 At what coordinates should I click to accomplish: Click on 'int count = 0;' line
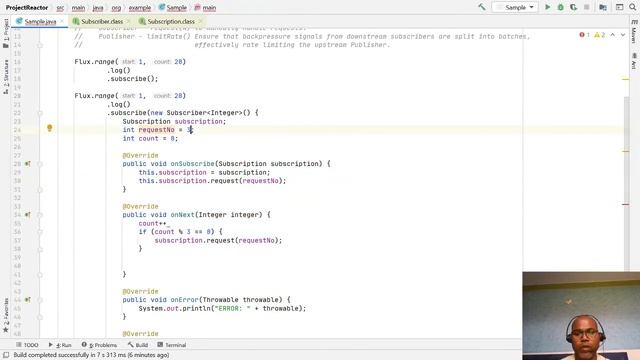pos(150,138)
